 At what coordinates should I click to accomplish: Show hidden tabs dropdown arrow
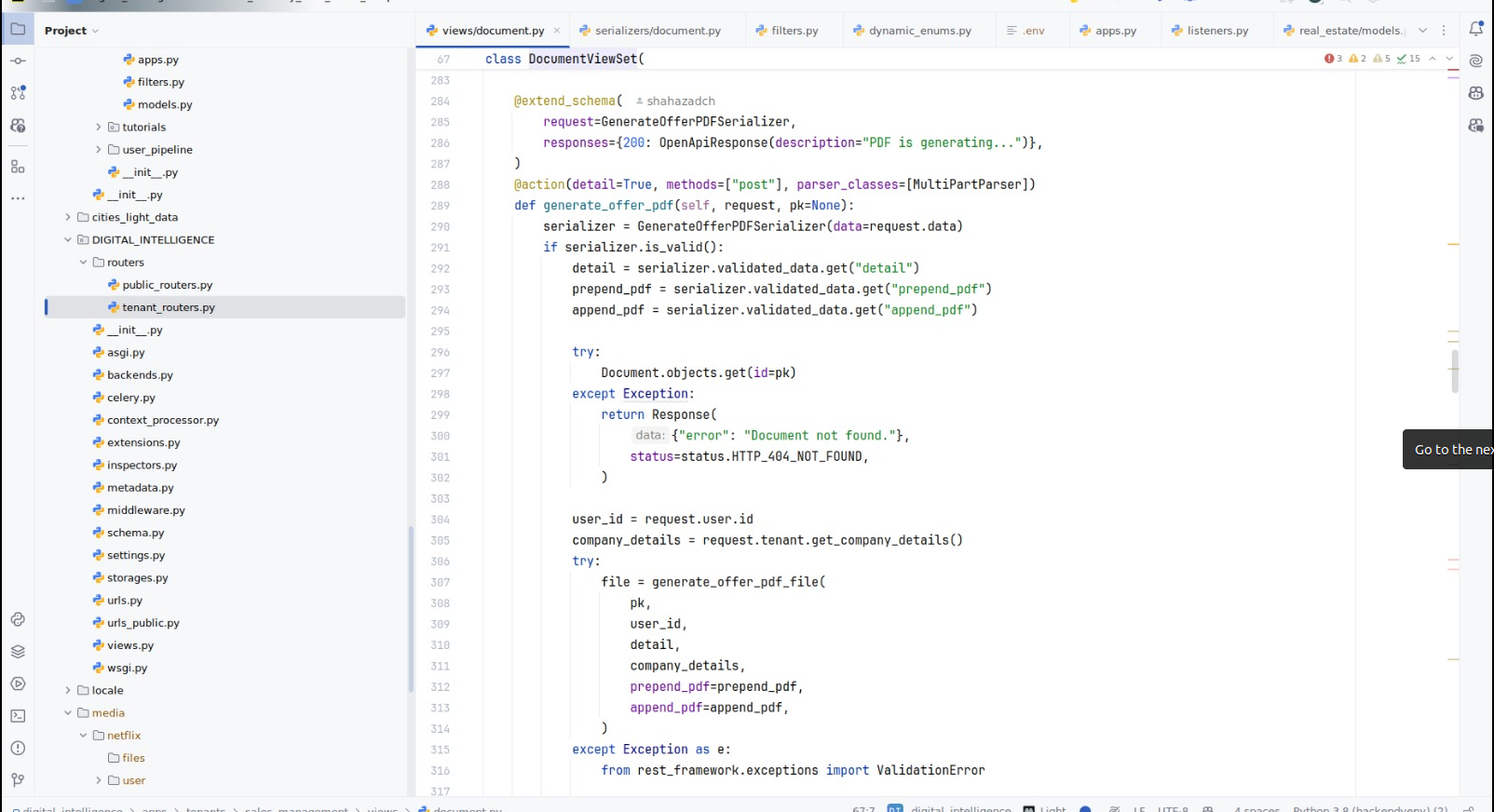coord(1422,31)
